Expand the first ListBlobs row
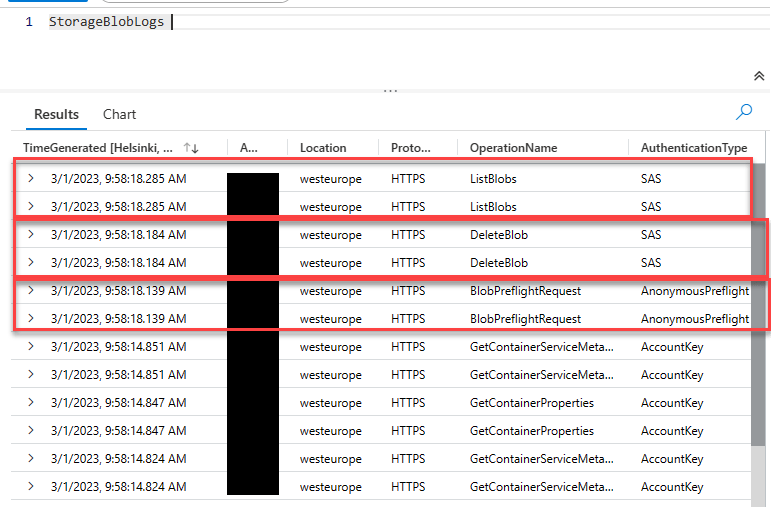Image resolution: width=771 pixels, height=507 pixels. tap(31, 179)
